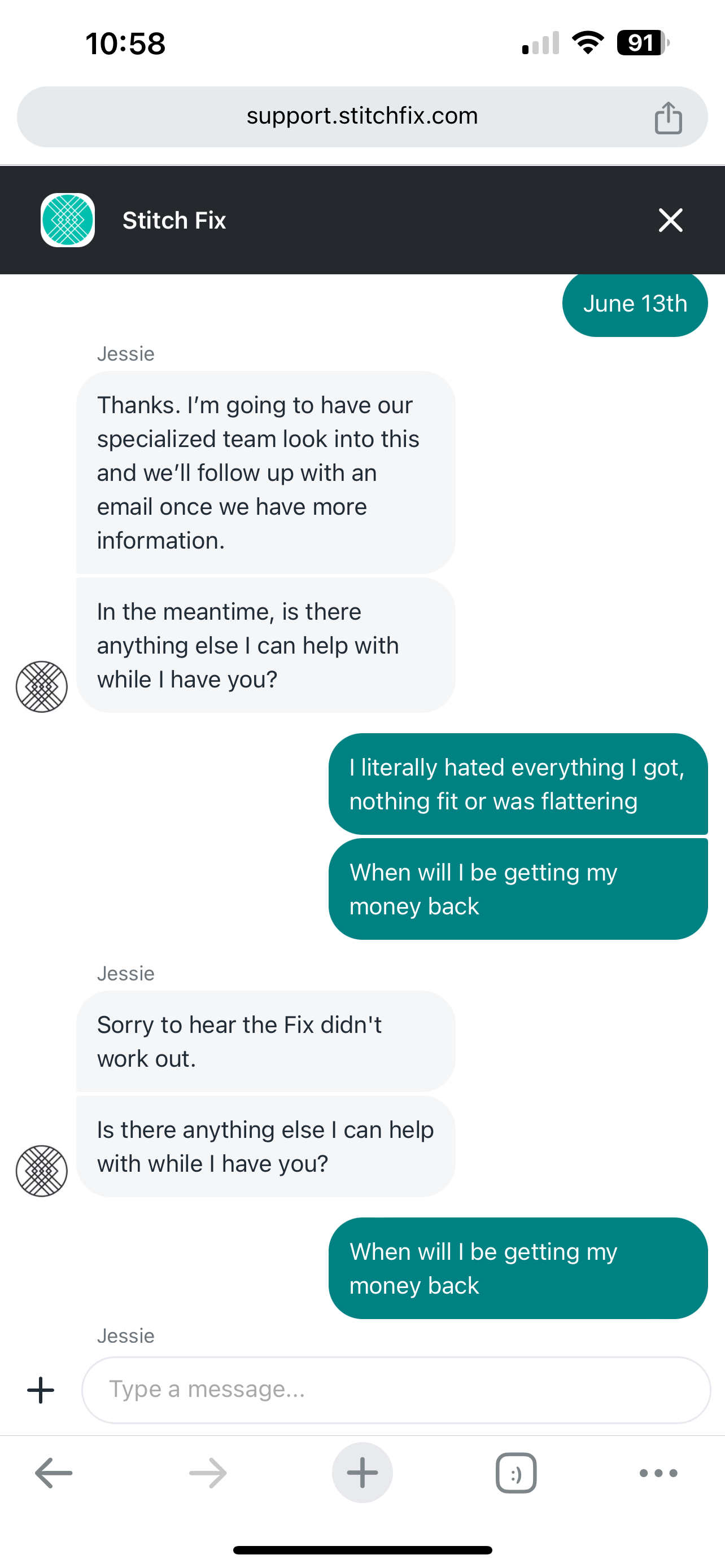Screen dimensions: 725x1568
Task: Tap the battery indicator in status bar
Action: pos(642,43)
